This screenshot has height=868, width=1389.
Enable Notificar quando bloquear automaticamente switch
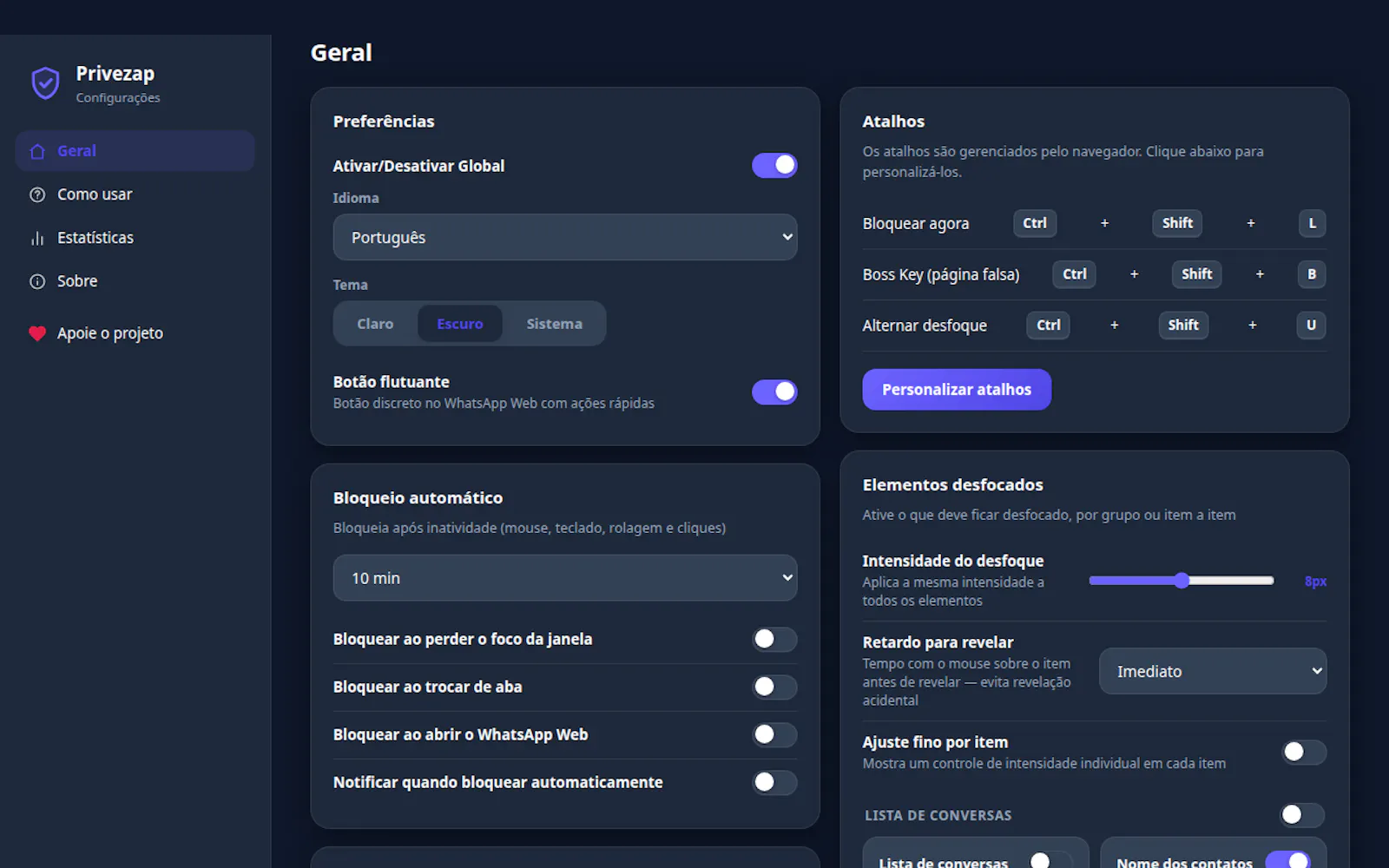pyautogui.click(x=774, y=783)
